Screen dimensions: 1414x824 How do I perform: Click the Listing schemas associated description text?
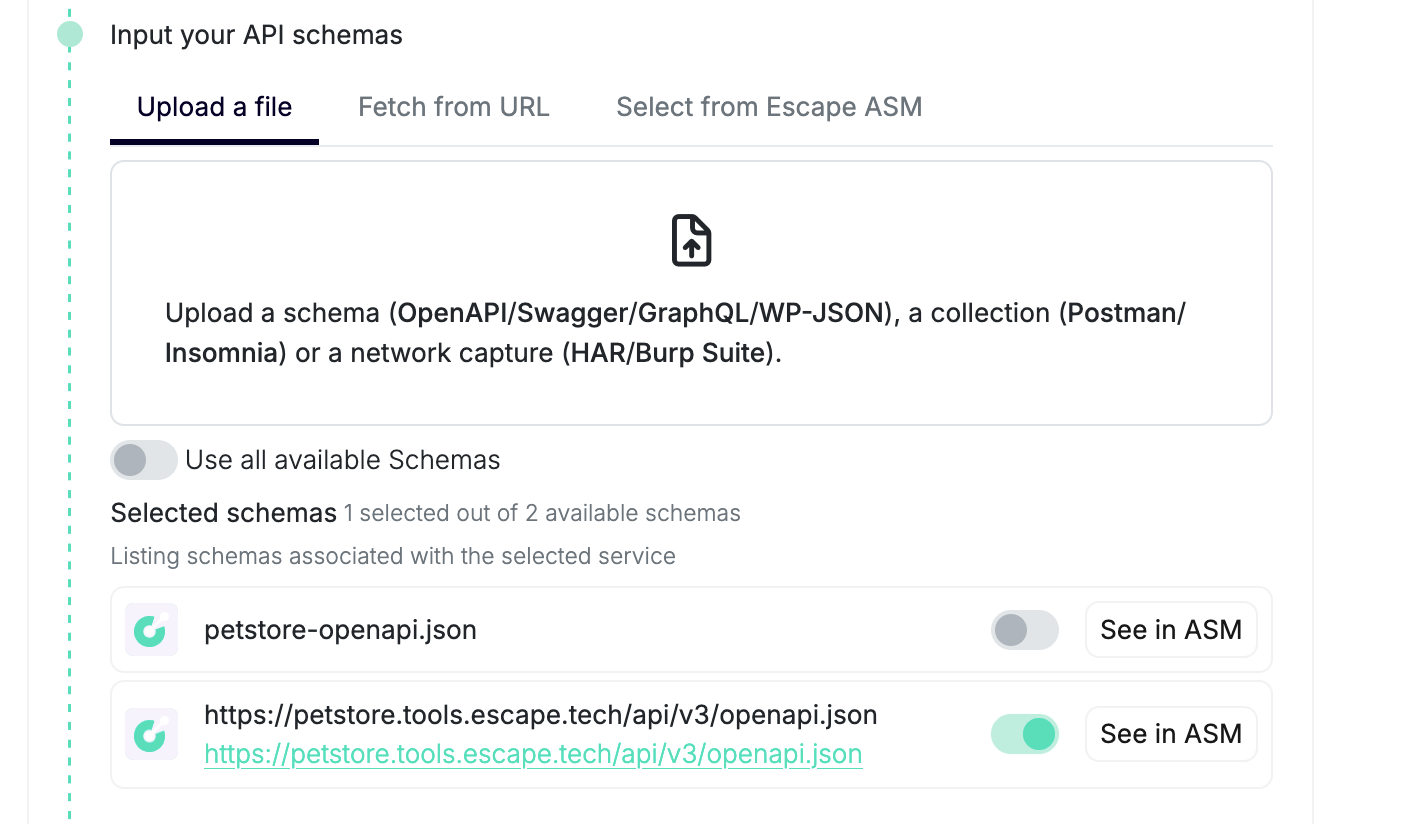coord(393,556)
